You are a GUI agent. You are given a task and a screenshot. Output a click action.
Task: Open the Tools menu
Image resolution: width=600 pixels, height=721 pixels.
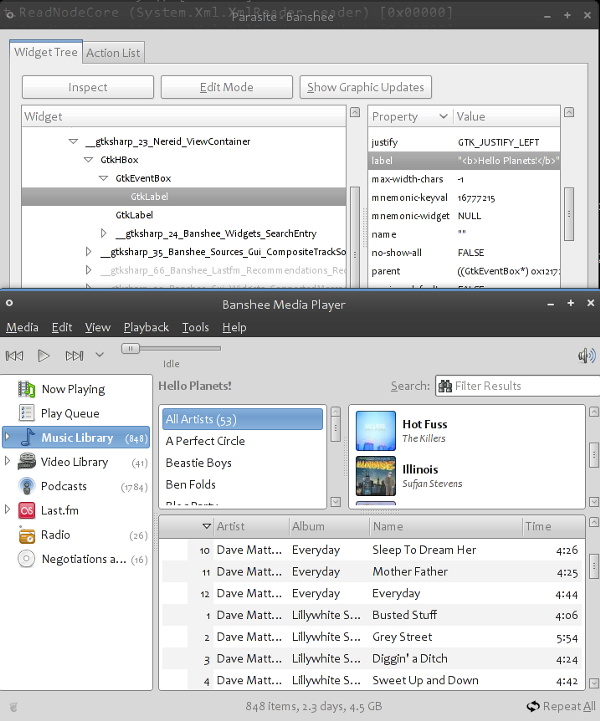(195, 327)
